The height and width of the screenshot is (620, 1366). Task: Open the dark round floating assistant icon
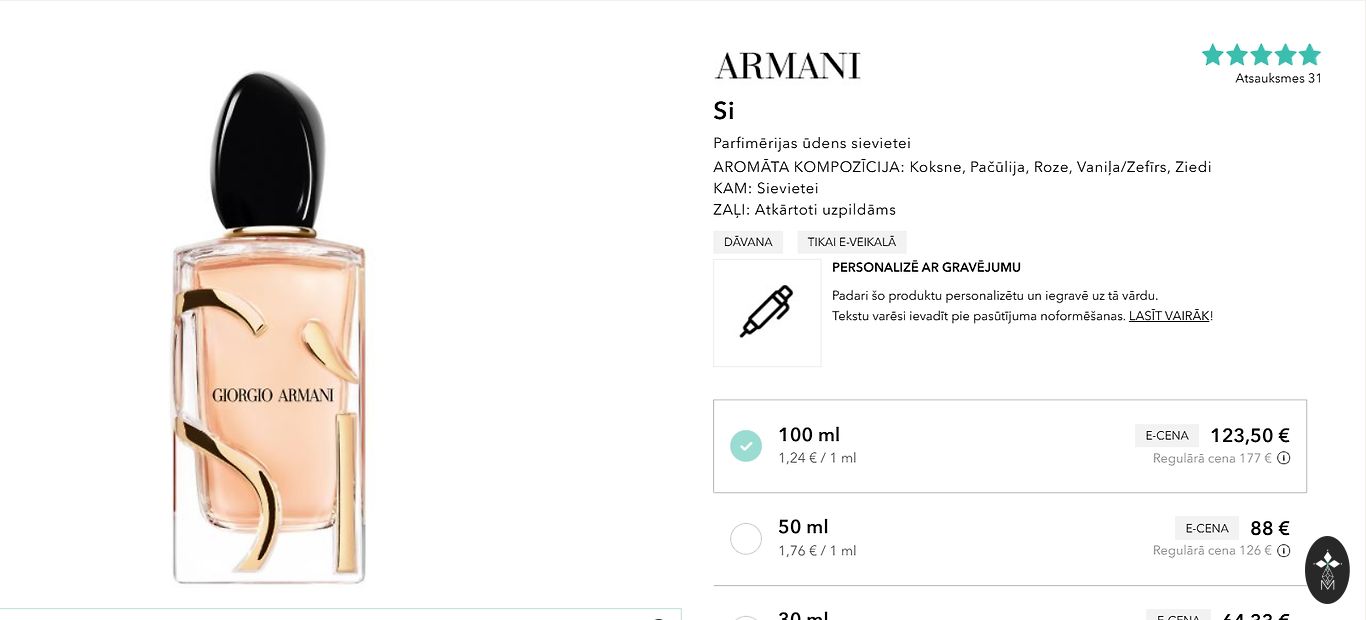1327,570
